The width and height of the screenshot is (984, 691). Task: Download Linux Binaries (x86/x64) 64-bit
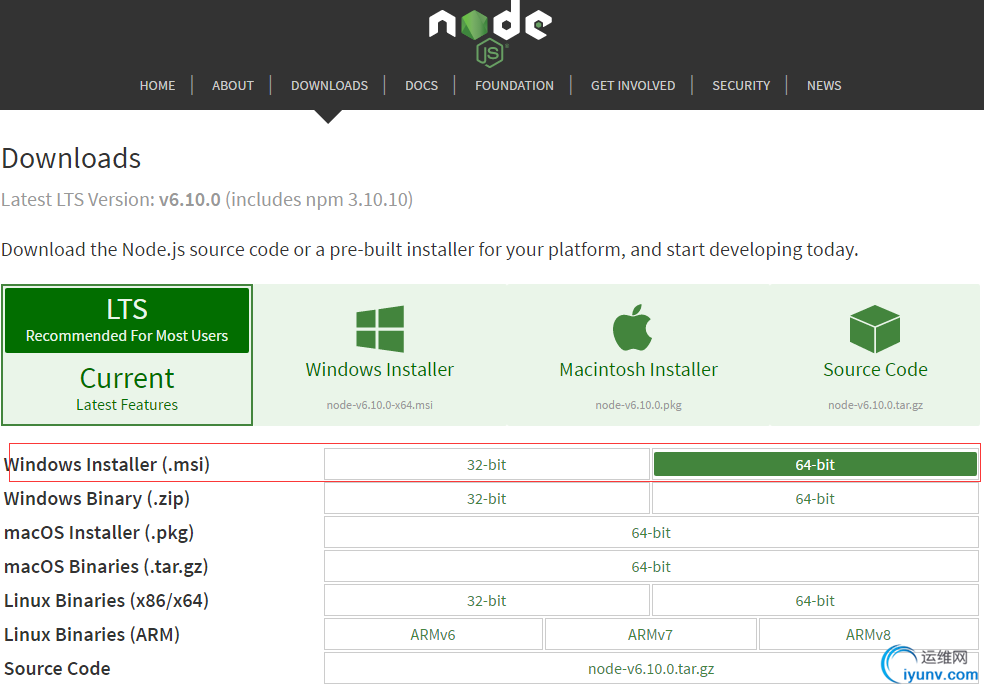815,600
